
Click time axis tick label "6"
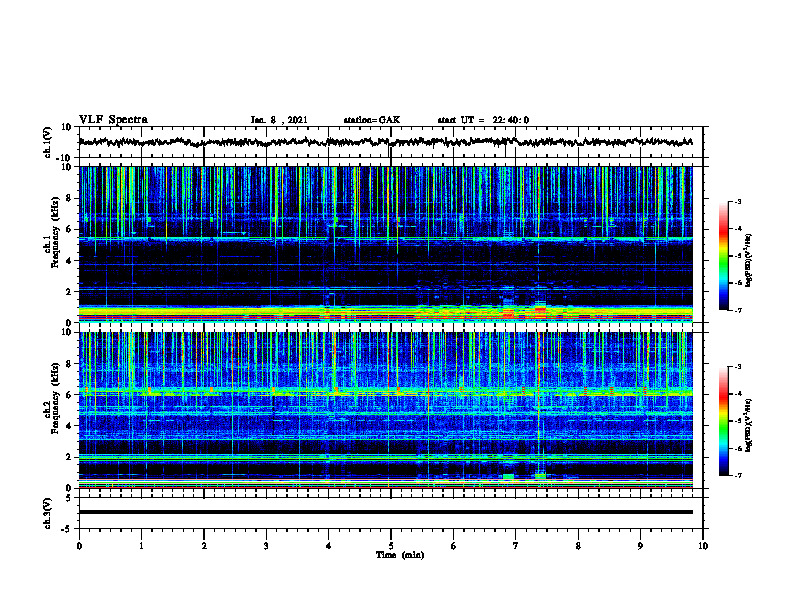[453, 546]
